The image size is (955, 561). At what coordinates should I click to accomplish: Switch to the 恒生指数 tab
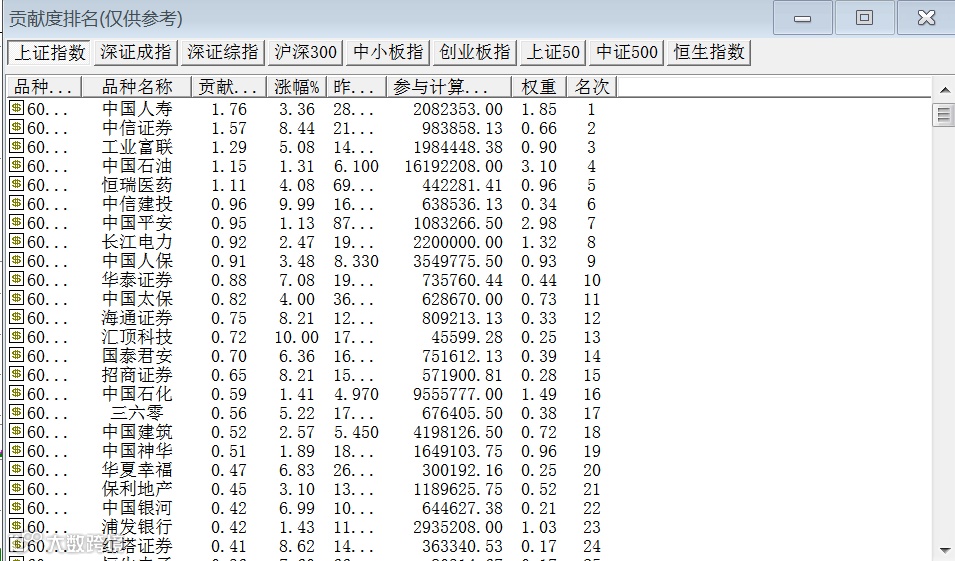[x=709, y=52]
